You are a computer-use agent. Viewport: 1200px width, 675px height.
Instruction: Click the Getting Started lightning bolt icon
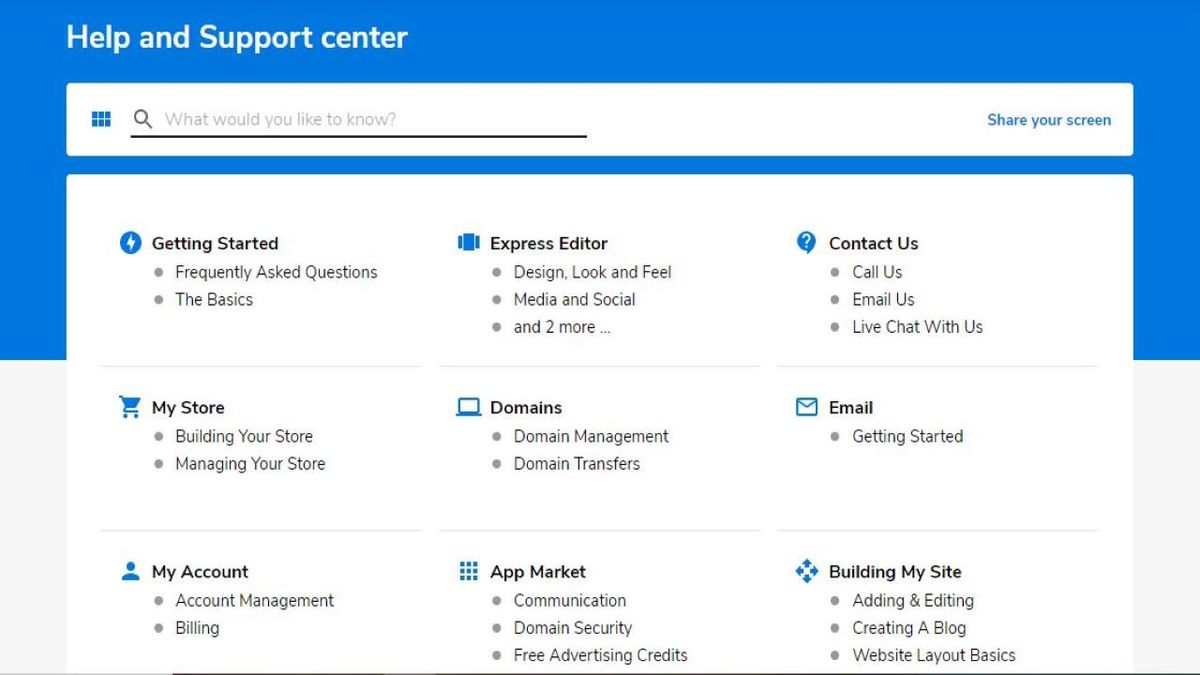coord(129,242)
